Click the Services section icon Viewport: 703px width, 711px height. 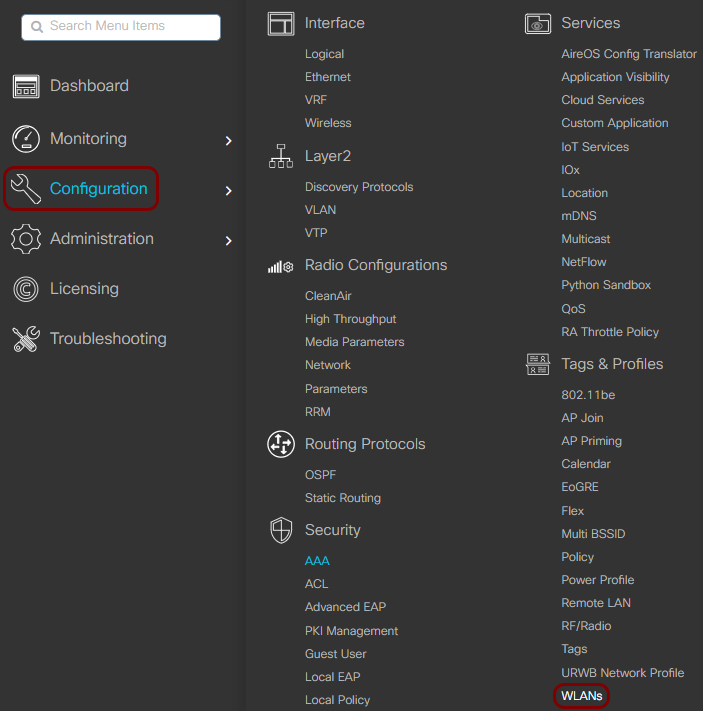click(x=538, y=24)
